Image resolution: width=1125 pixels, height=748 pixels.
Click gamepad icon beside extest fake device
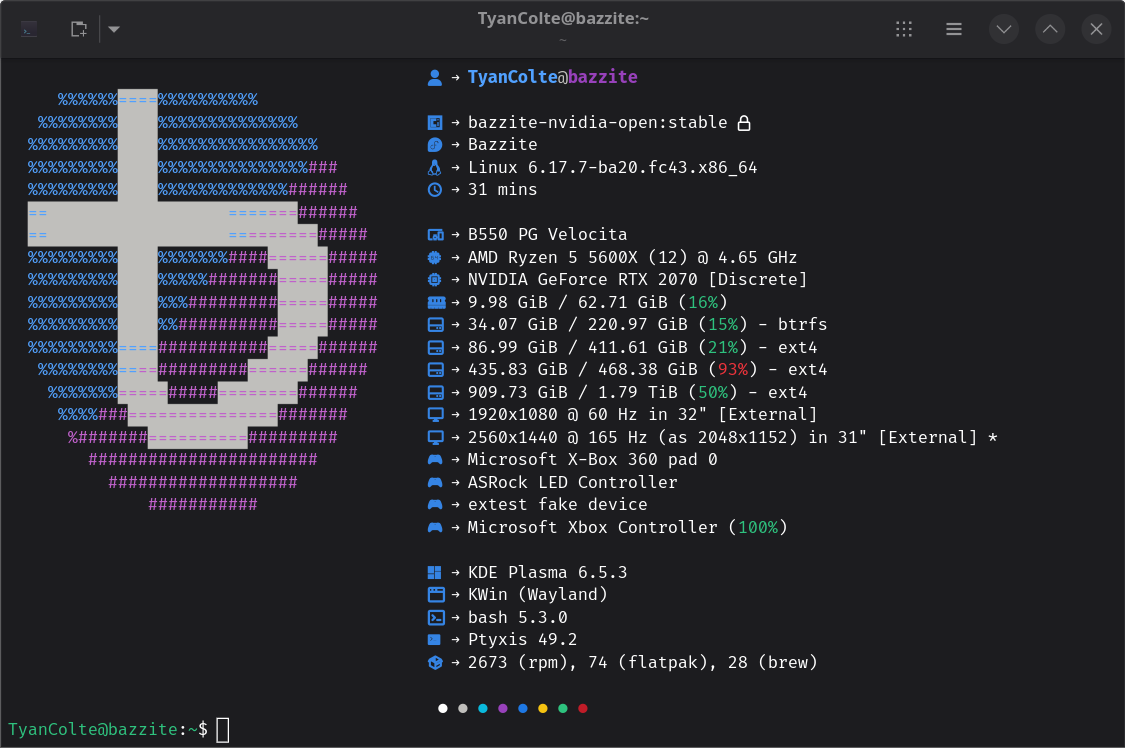(435, 505)
